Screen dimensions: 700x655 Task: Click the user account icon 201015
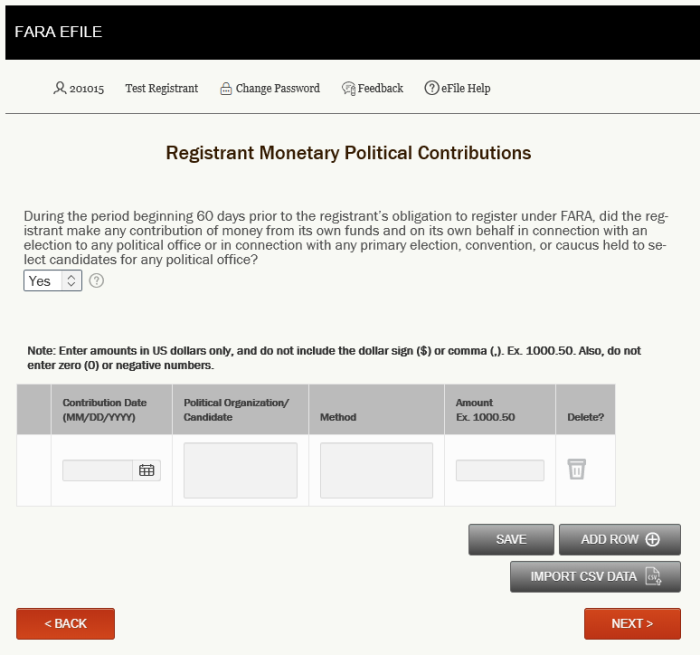coord(59,88)
